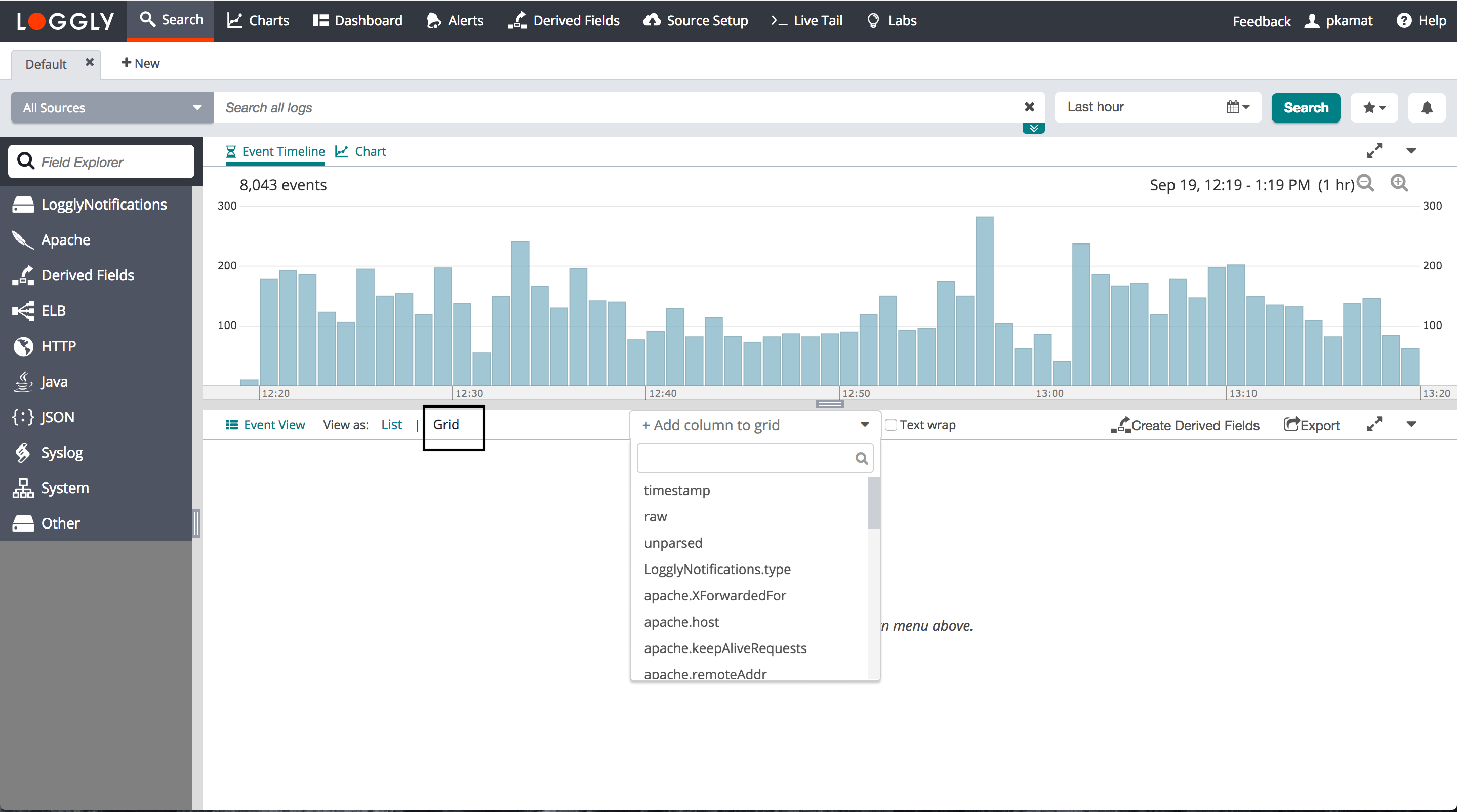This screenshot has width=1457, height=812.
Task: Expand the Add column to grid dropdown
Action: pos(865,425)
